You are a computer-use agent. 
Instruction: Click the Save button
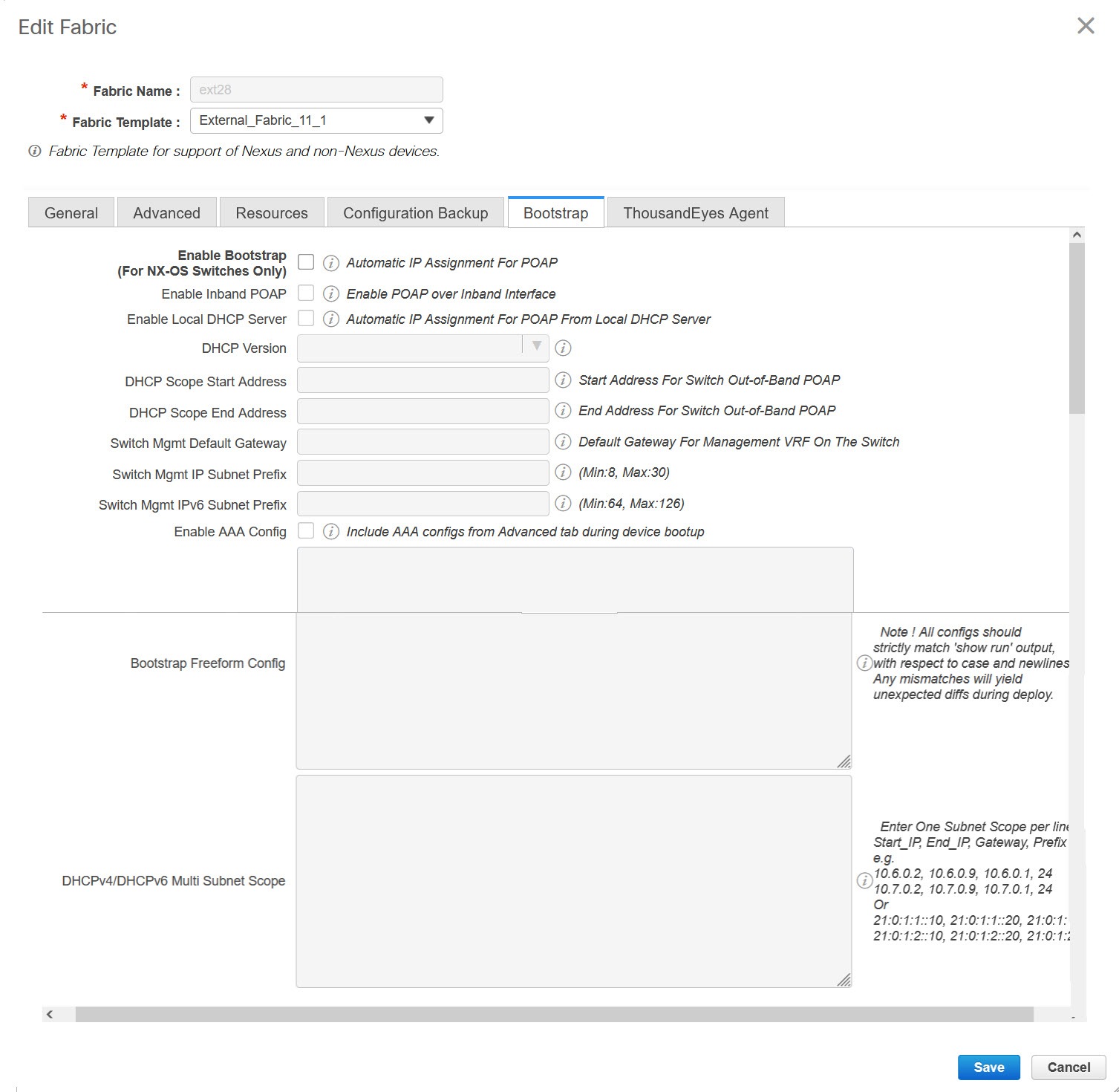[x=988, y=1067]
